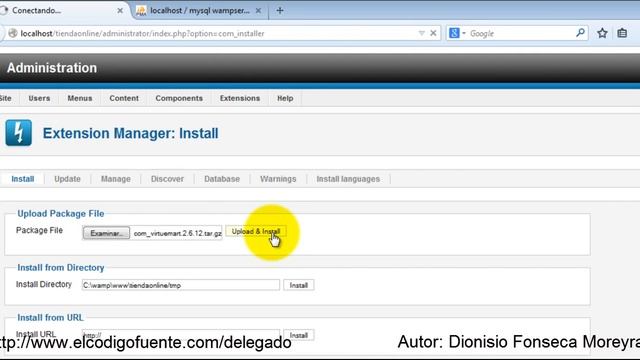Click the Install Directory text field
Image resolution: width=640 pixels, height=360 pixels.
tap(180, 285)
